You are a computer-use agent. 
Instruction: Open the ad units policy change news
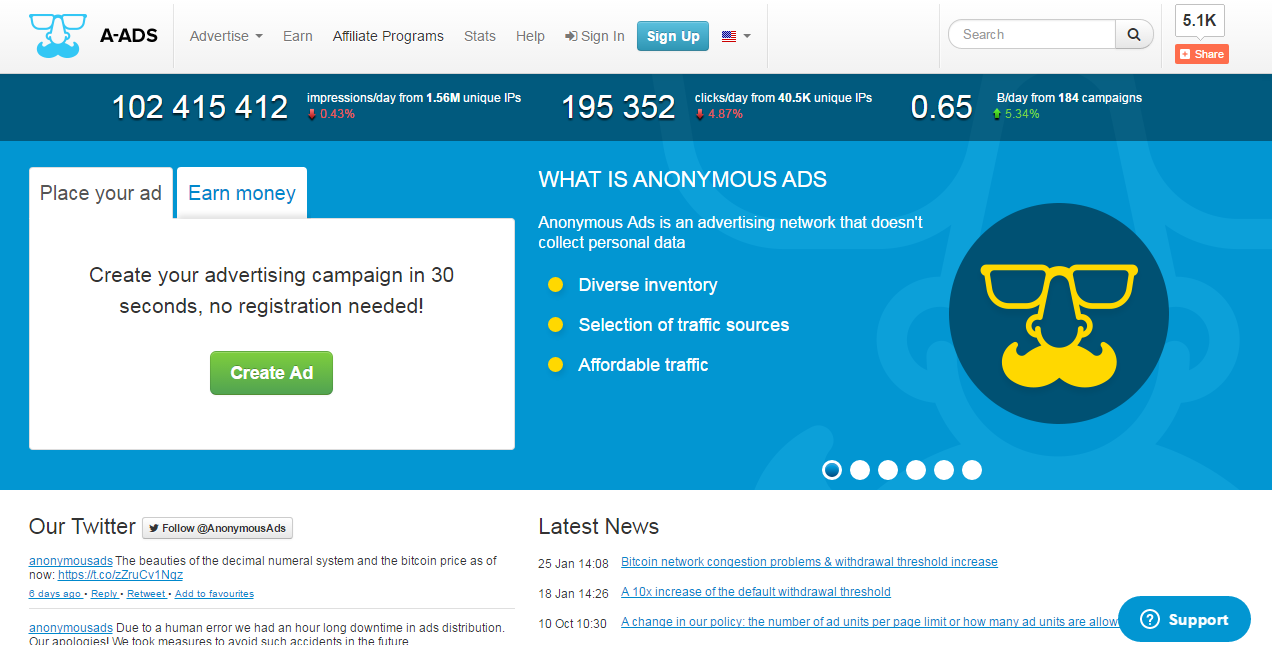(x=870, y=622)
